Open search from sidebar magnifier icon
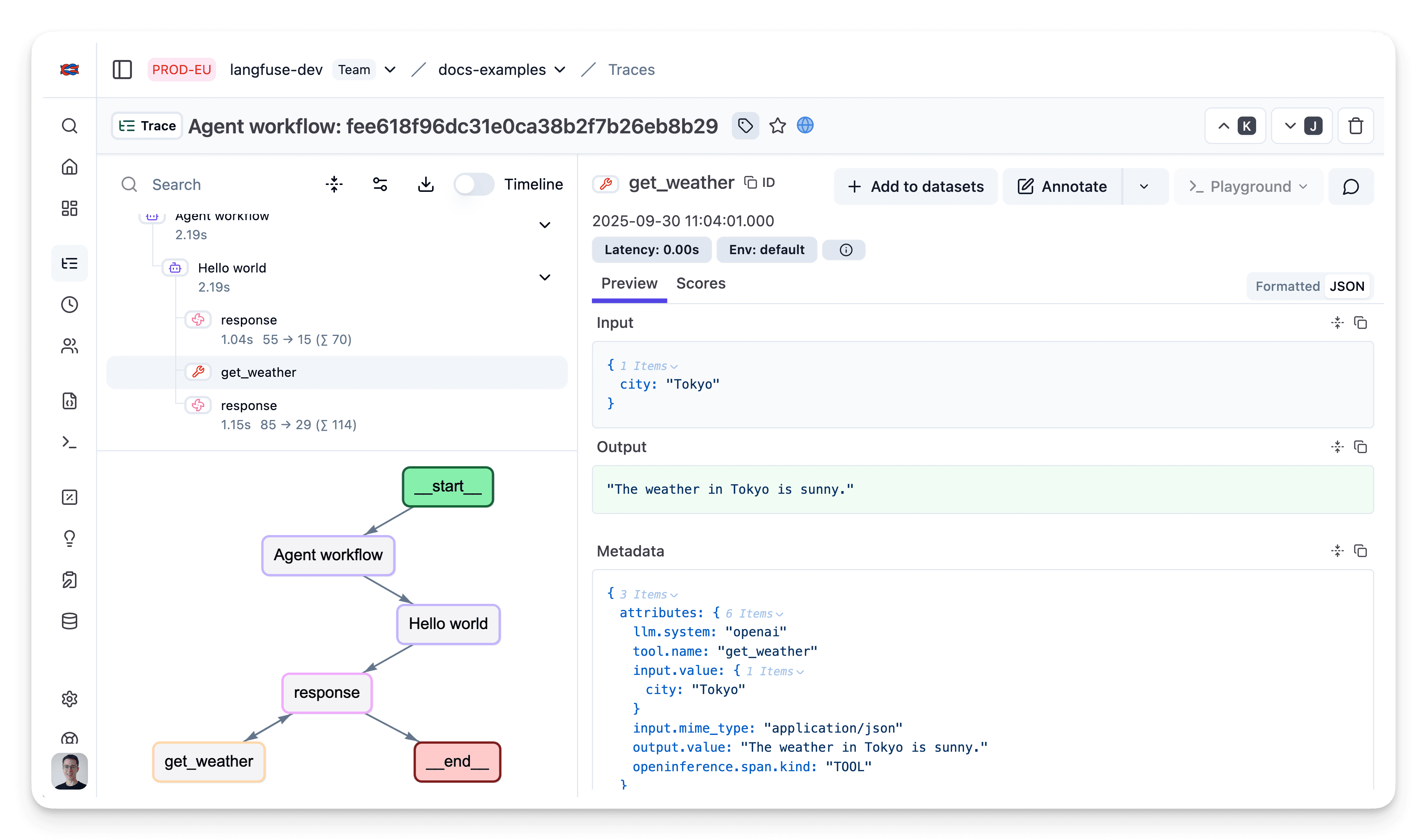This screenshot has height=840, width=1427. 70,126
